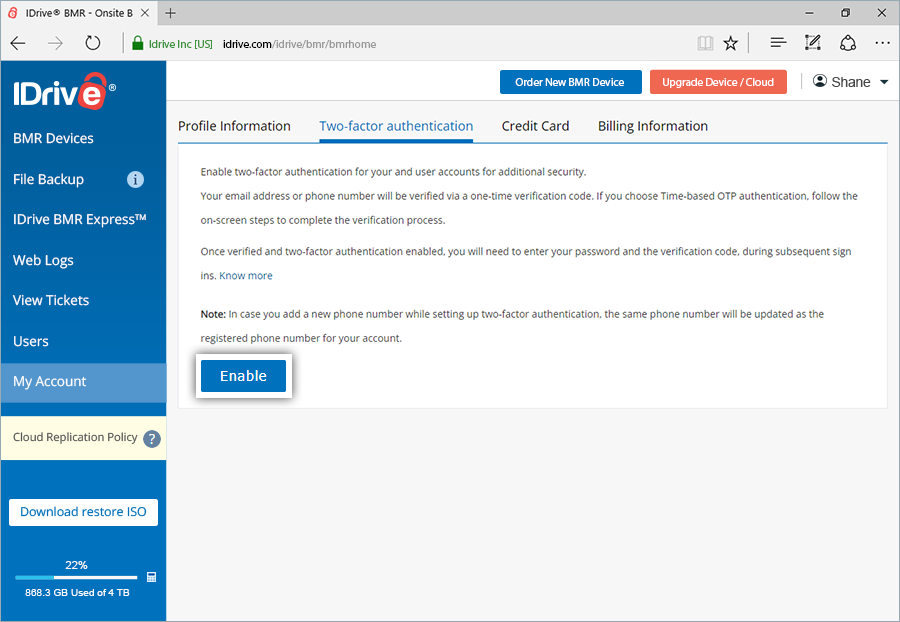Start a Web Note with the pen icon
The height and width of the screenshot is (622, 900).
click(812, 43)
